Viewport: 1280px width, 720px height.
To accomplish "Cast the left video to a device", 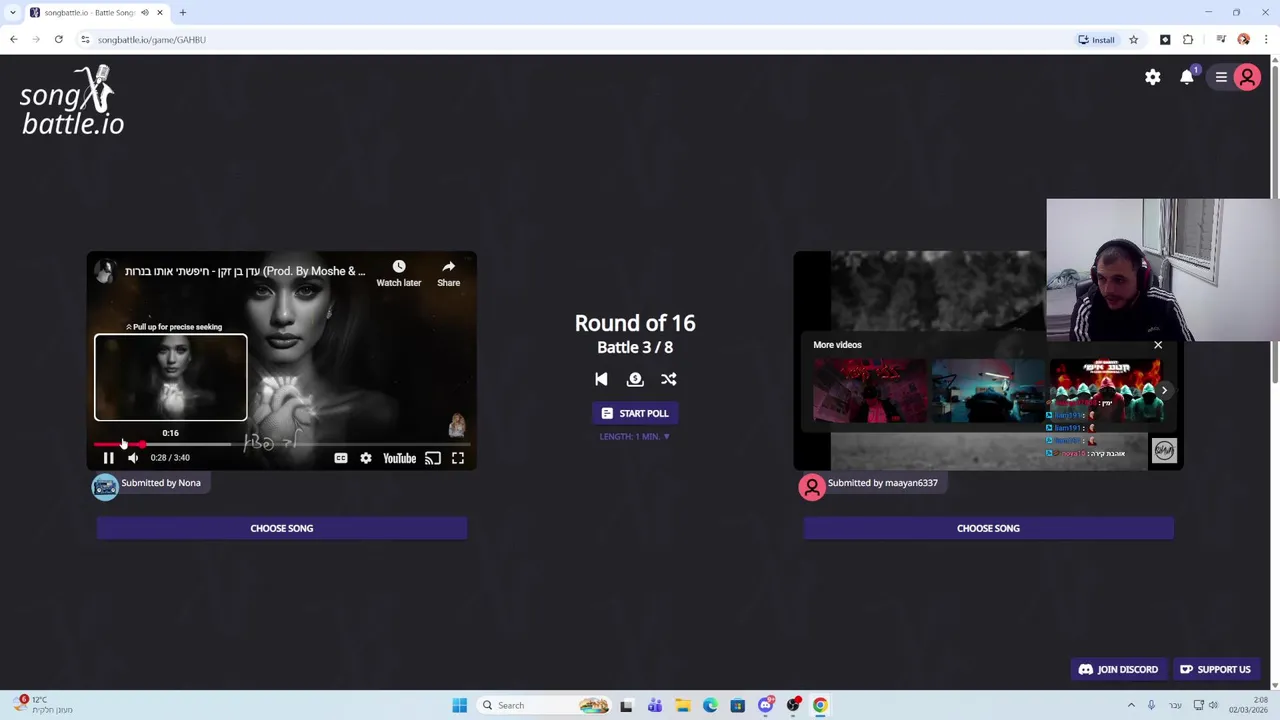I will click(x=433, y=458).
